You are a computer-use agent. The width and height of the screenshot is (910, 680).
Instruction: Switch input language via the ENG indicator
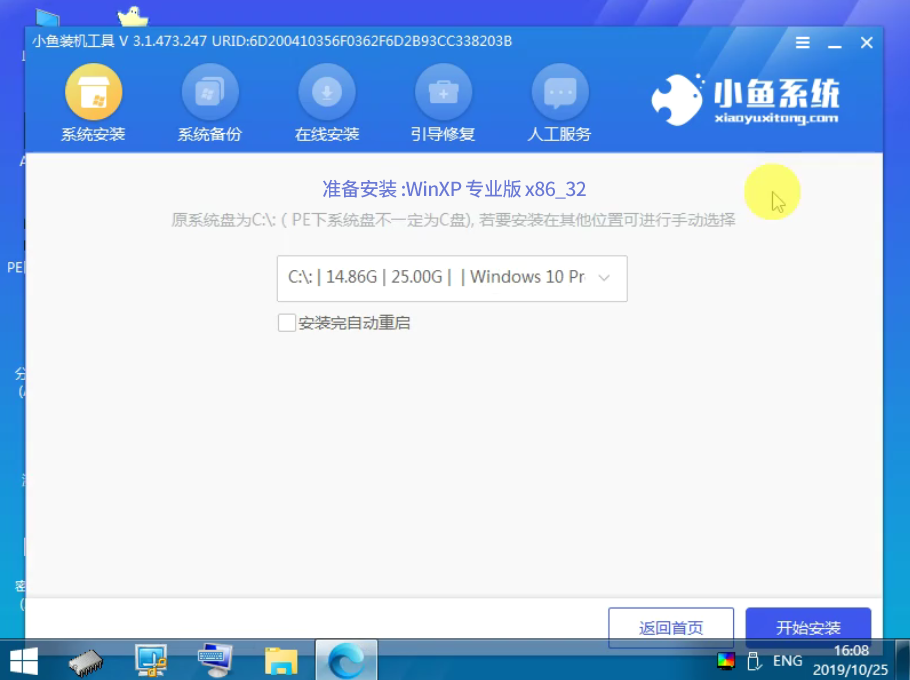click(786, 660)
